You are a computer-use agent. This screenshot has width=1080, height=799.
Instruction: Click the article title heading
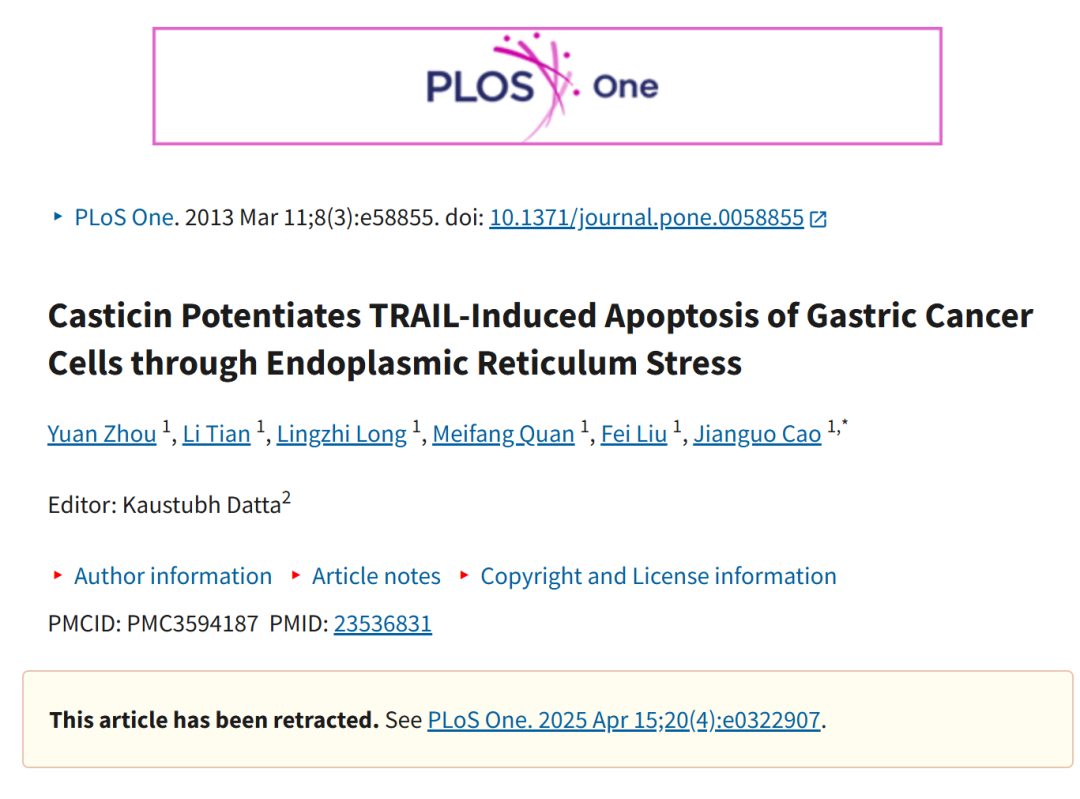(540, 339)
